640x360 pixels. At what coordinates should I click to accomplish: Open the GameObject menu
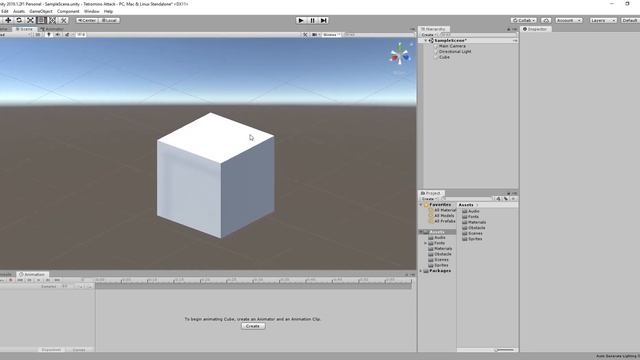tap(41, 11)
